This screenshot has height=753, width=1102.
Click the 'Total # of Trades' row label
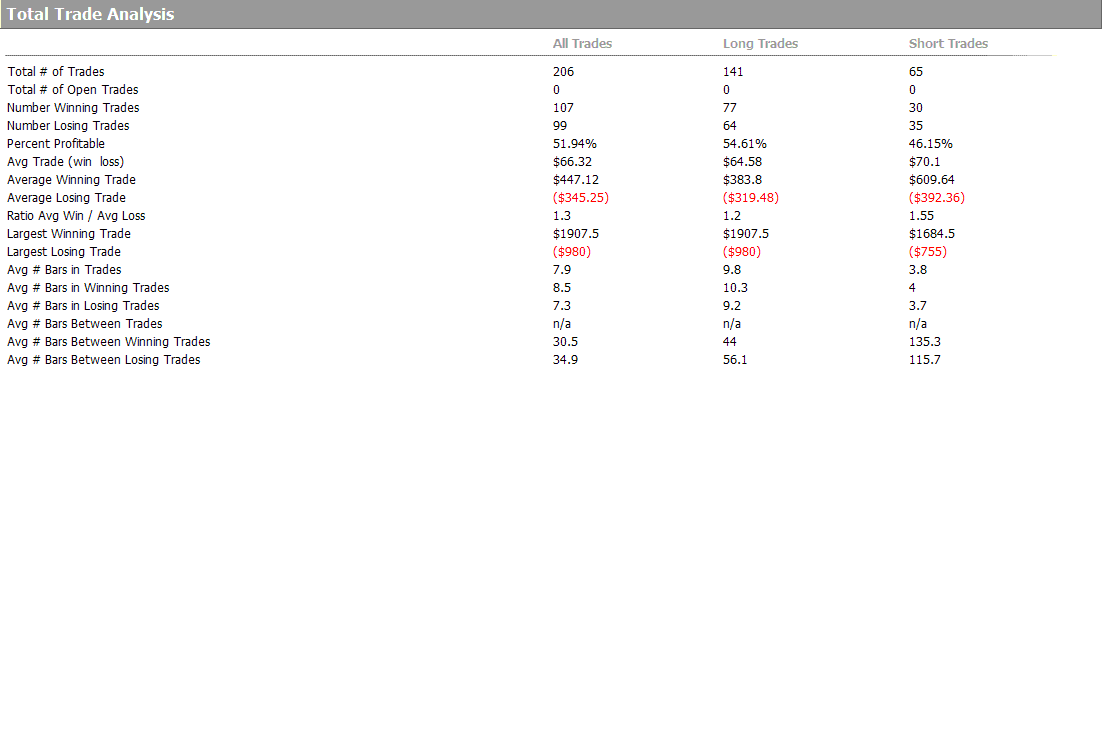click(56, 72)
